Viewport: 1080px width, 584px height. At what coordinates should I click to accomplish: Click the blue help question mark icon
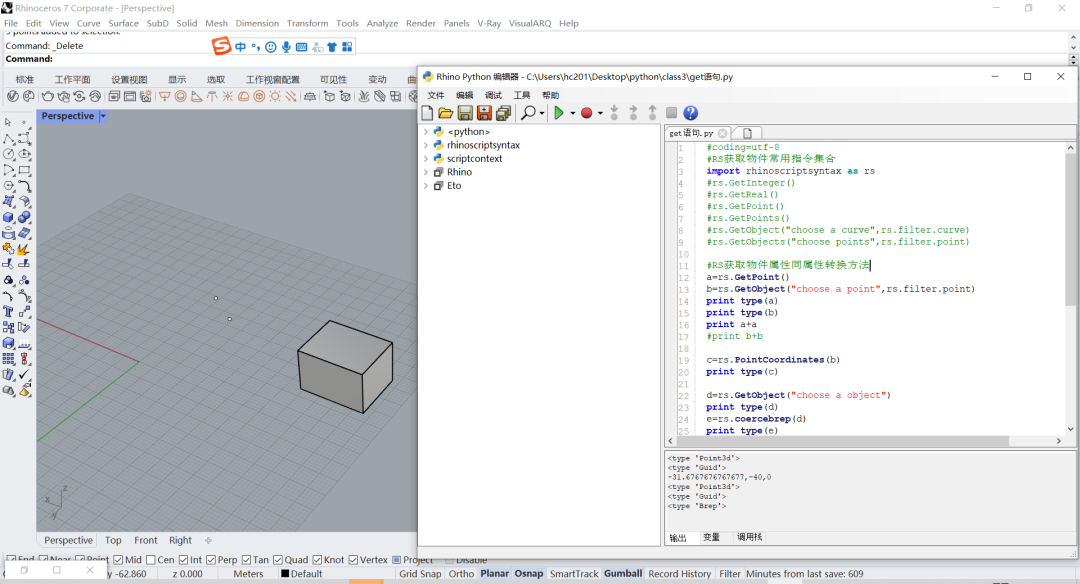(690, 113)
